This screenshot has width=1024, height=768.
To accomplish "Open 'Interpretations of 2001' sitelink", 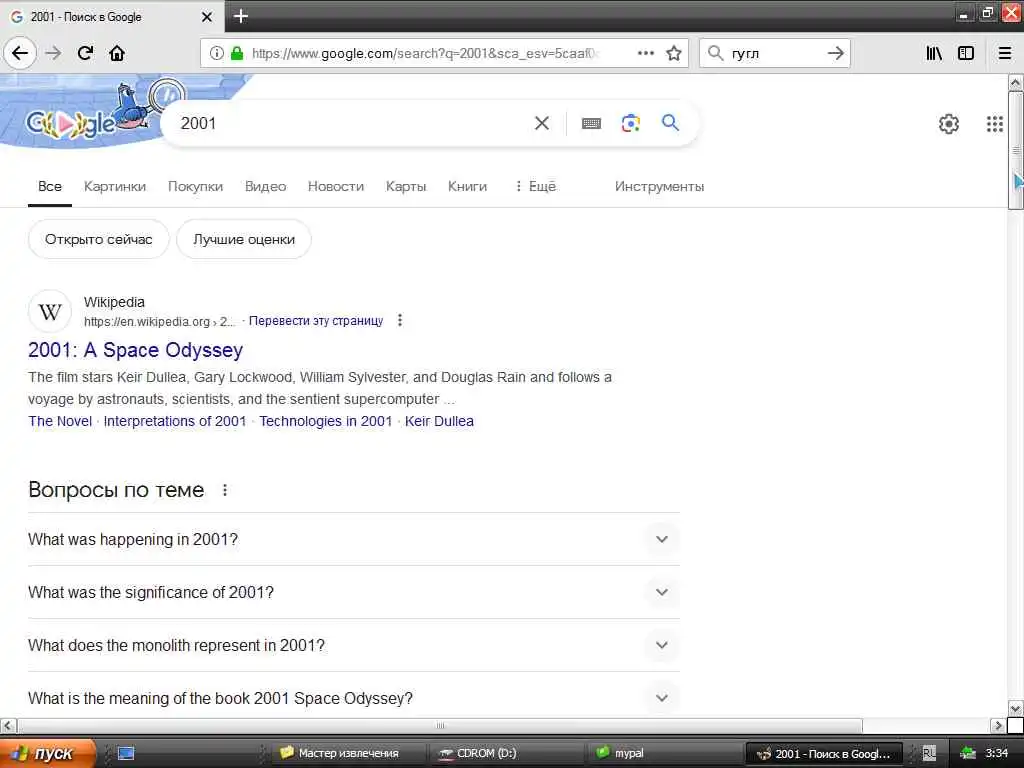I will pyautogui.click(x=175, y=421).
